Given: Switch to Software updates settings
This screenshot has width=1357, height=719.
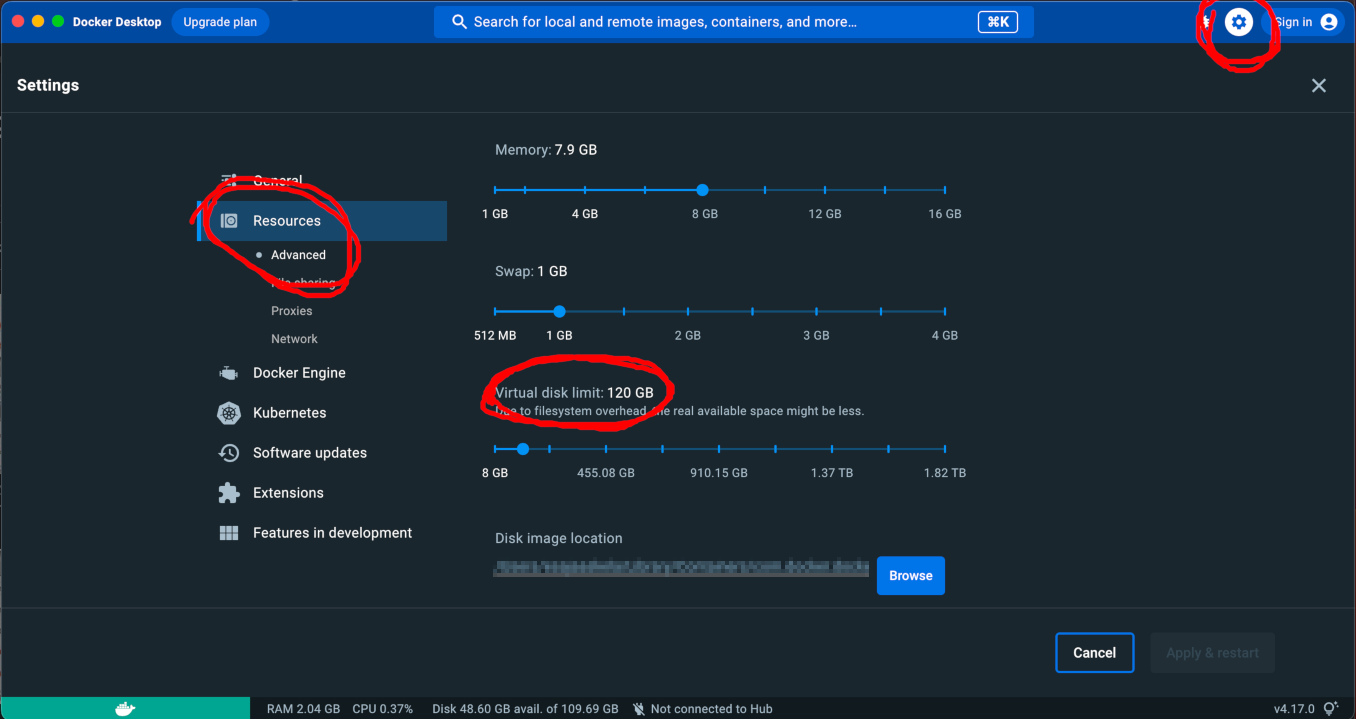Looking at the screenshot, I should 309,453.
